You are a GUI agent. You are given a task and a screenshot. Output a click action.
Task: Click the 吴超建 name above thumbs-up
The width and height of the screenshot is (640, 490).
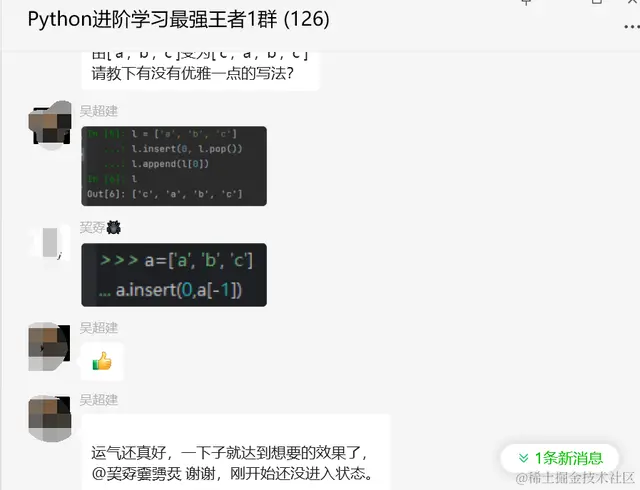pos(99,328)
